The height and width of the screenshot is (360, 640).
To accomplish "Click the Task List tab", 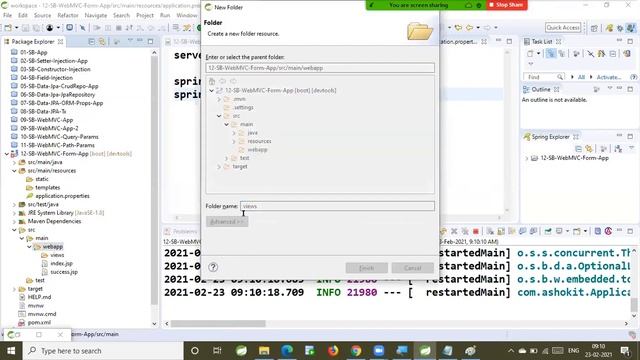I will pyautogui.click(x=542, y=42).
